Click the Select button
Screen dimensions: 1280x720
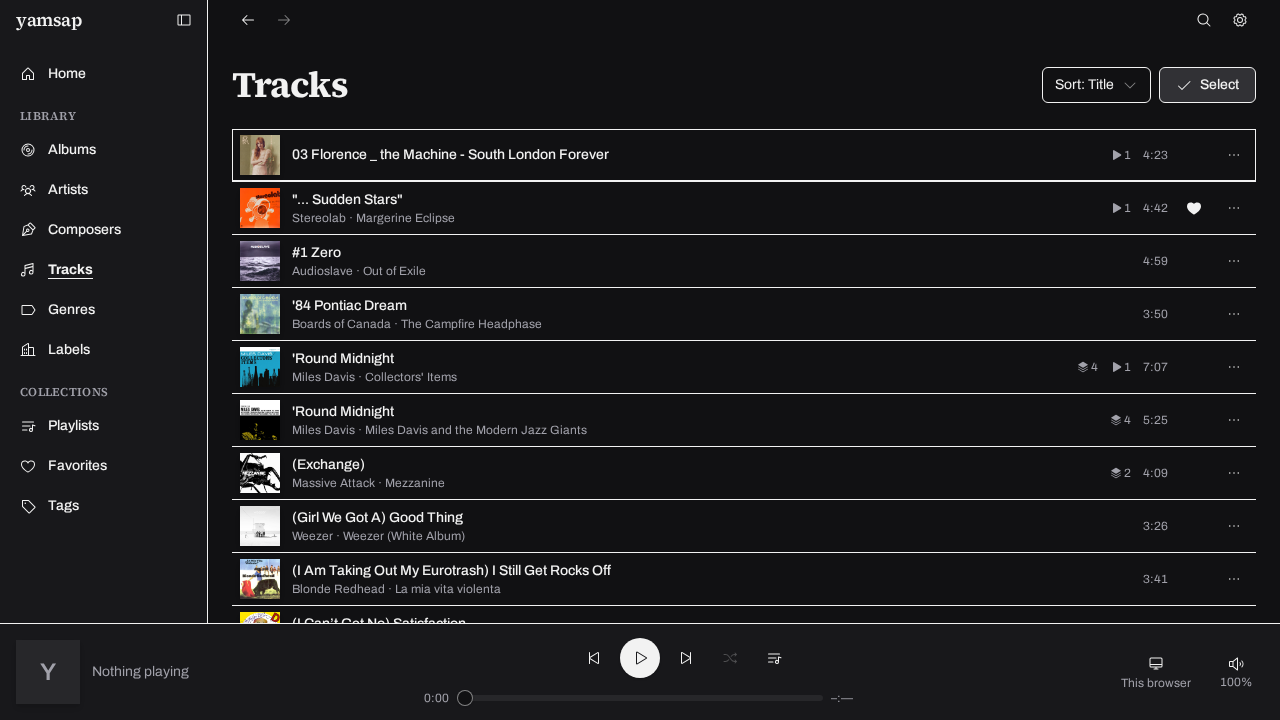[x=1207, y=85]
